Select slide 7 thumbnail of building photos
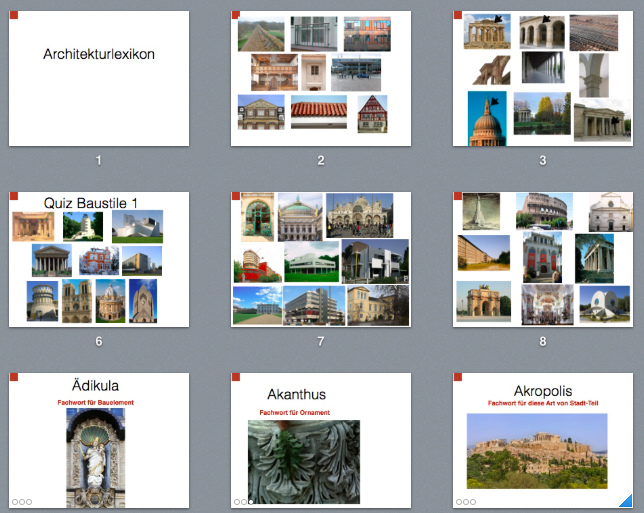644x513 pixels. click(321, 260)
